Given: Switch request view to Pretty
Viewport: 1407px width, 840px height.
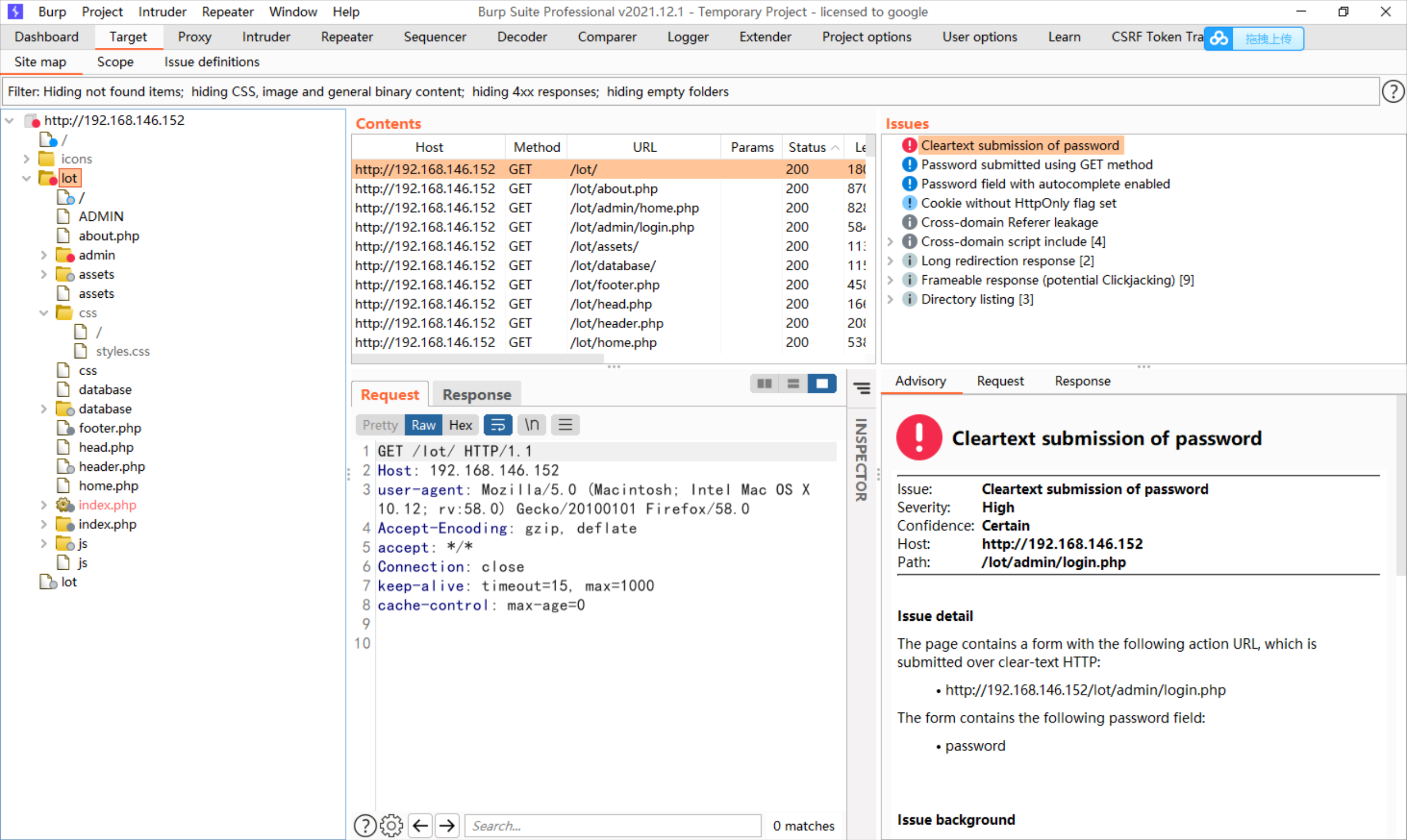Looking at the screenshot, I should 380,425.
